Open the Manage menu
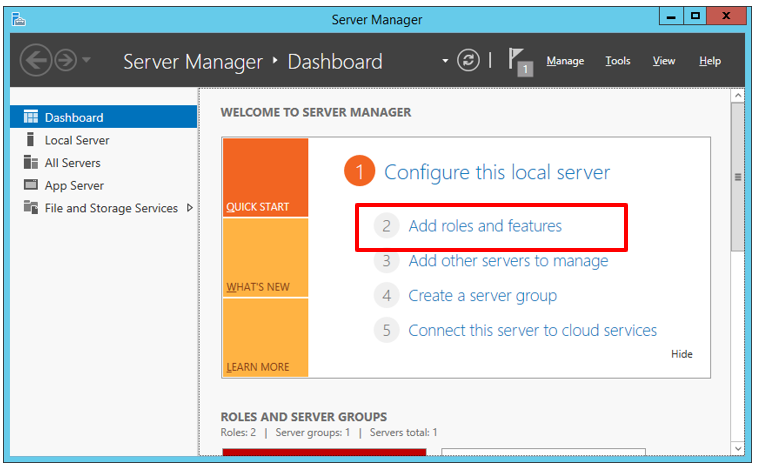Viewport: 757px width, 467px height. coord(565,61)
